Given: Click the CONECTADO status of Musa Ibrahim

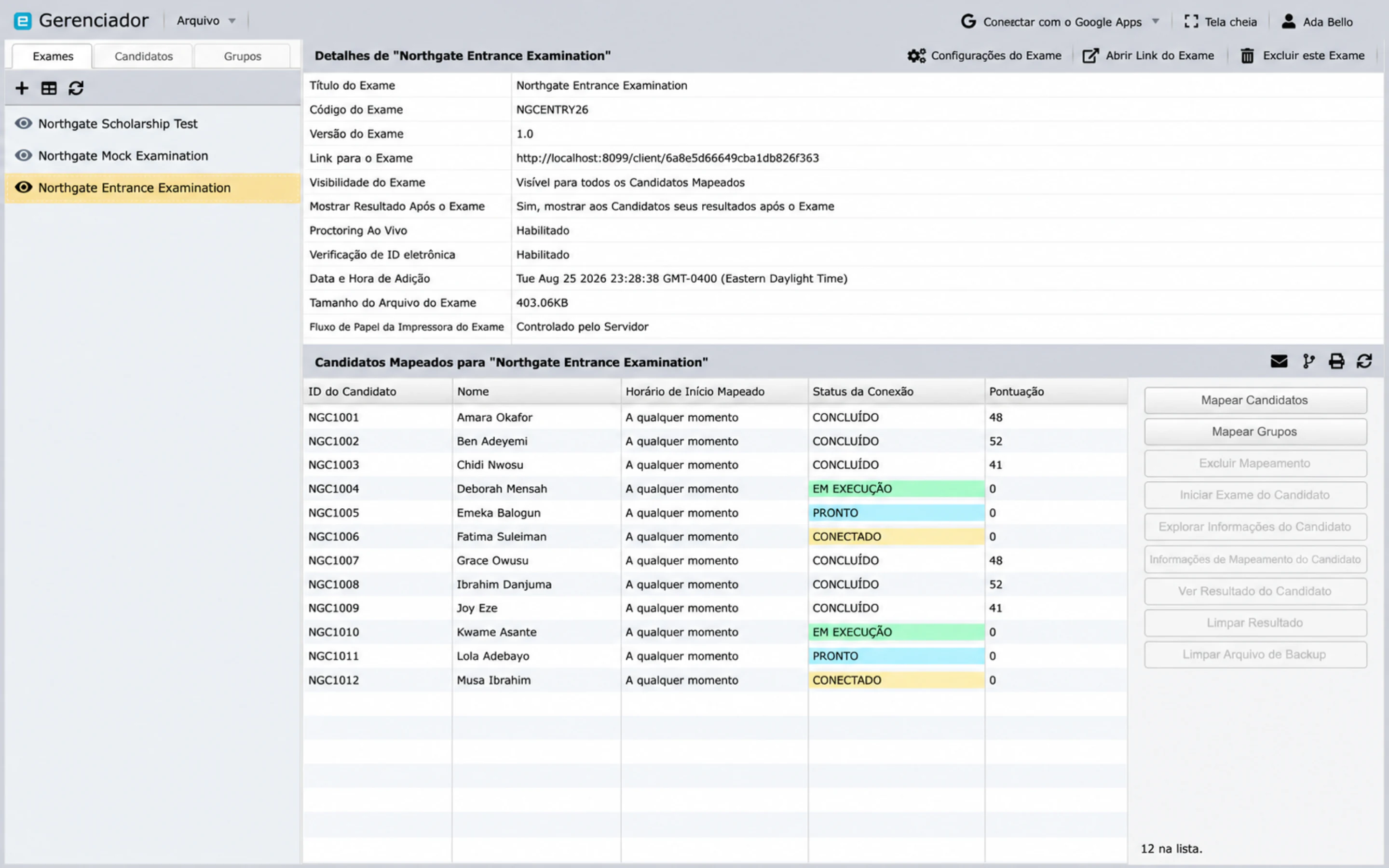Looking at the screenshot, I should (x=897, y=680).
